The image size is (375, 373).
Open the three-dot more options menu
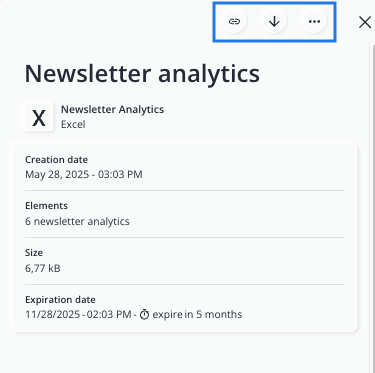pos(314,22)
